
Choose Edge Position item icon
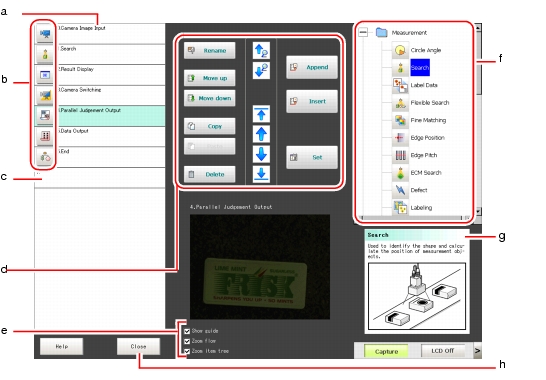(400, 138)
